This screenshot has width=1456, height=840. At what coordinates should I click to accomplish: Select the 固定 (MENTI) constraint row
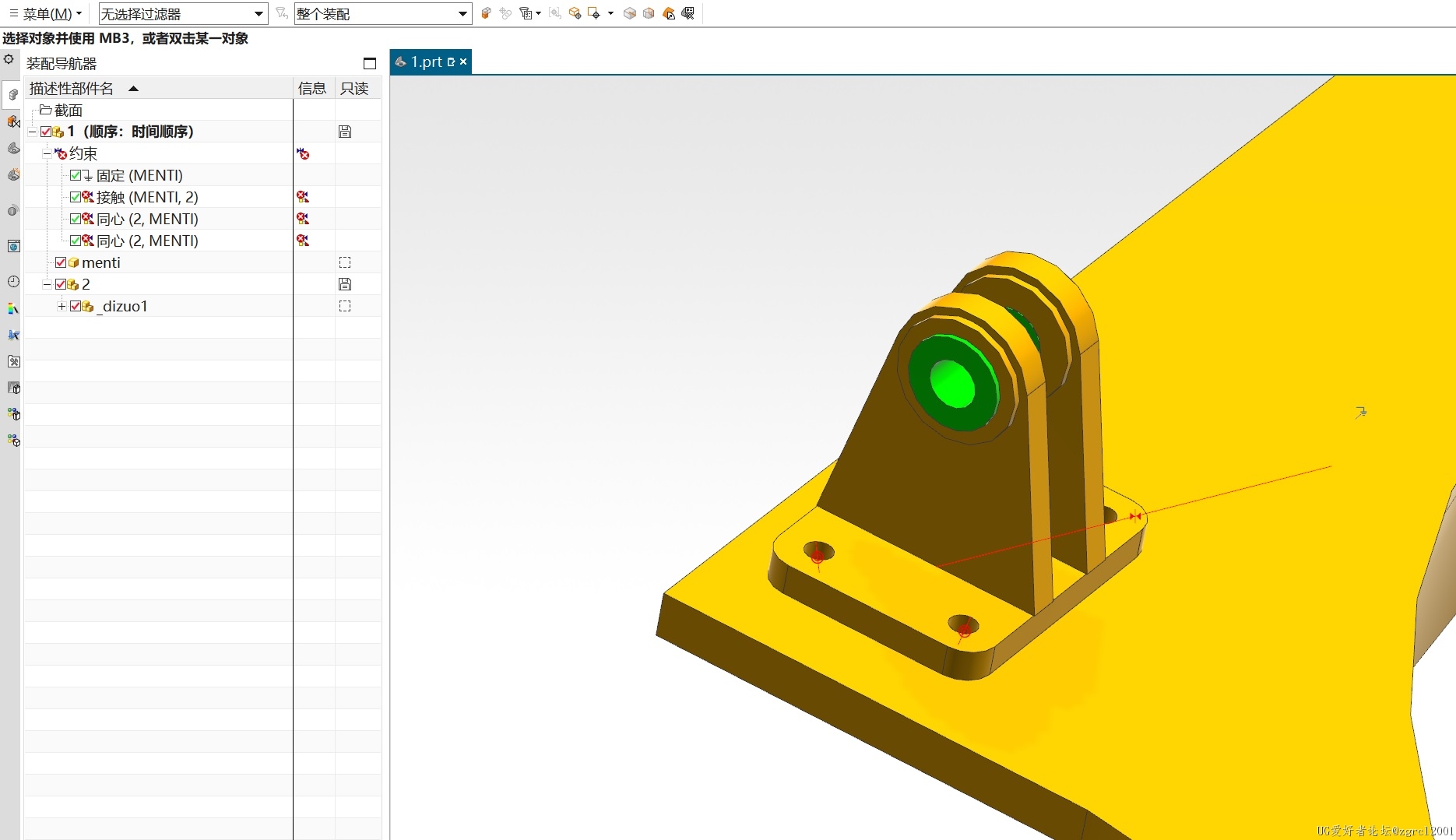coord(140,175)
